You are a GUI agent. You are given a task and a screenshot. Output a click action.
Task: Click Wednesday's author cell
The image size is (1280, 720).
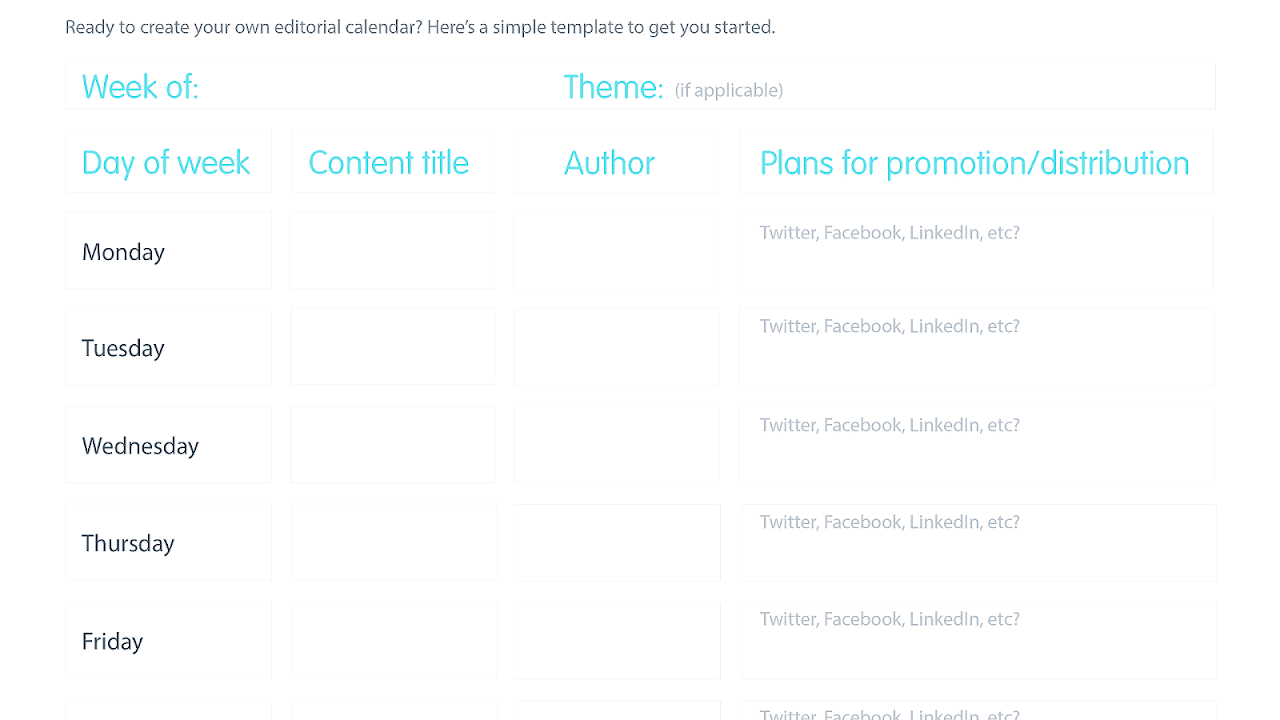[x=616, y=445]
